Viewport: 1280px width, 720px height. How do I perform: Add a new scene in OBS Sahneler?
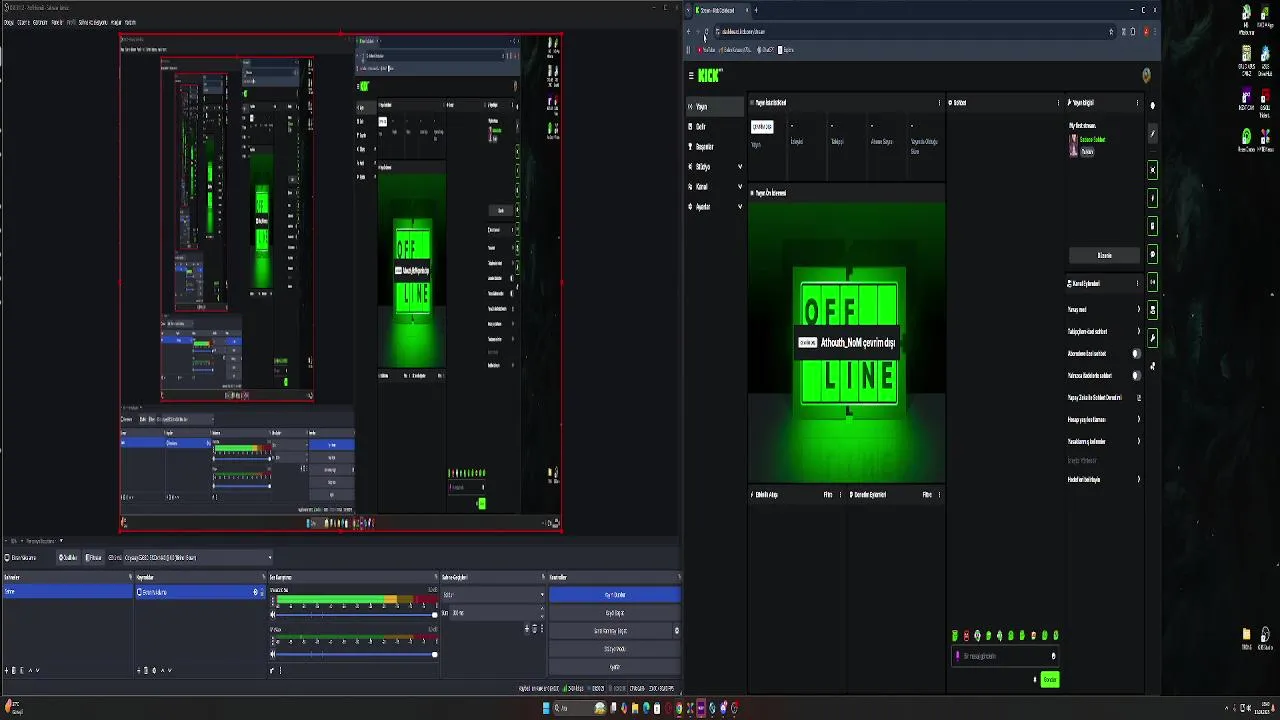click(7, 670)
